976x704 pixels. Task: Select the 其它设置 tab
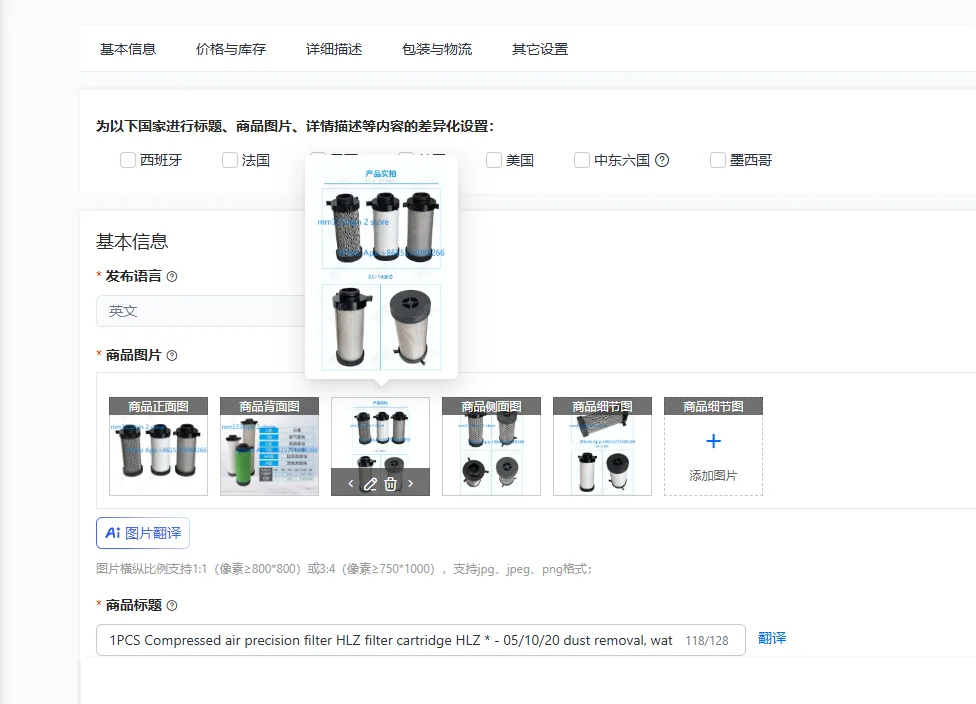(540, 49)
